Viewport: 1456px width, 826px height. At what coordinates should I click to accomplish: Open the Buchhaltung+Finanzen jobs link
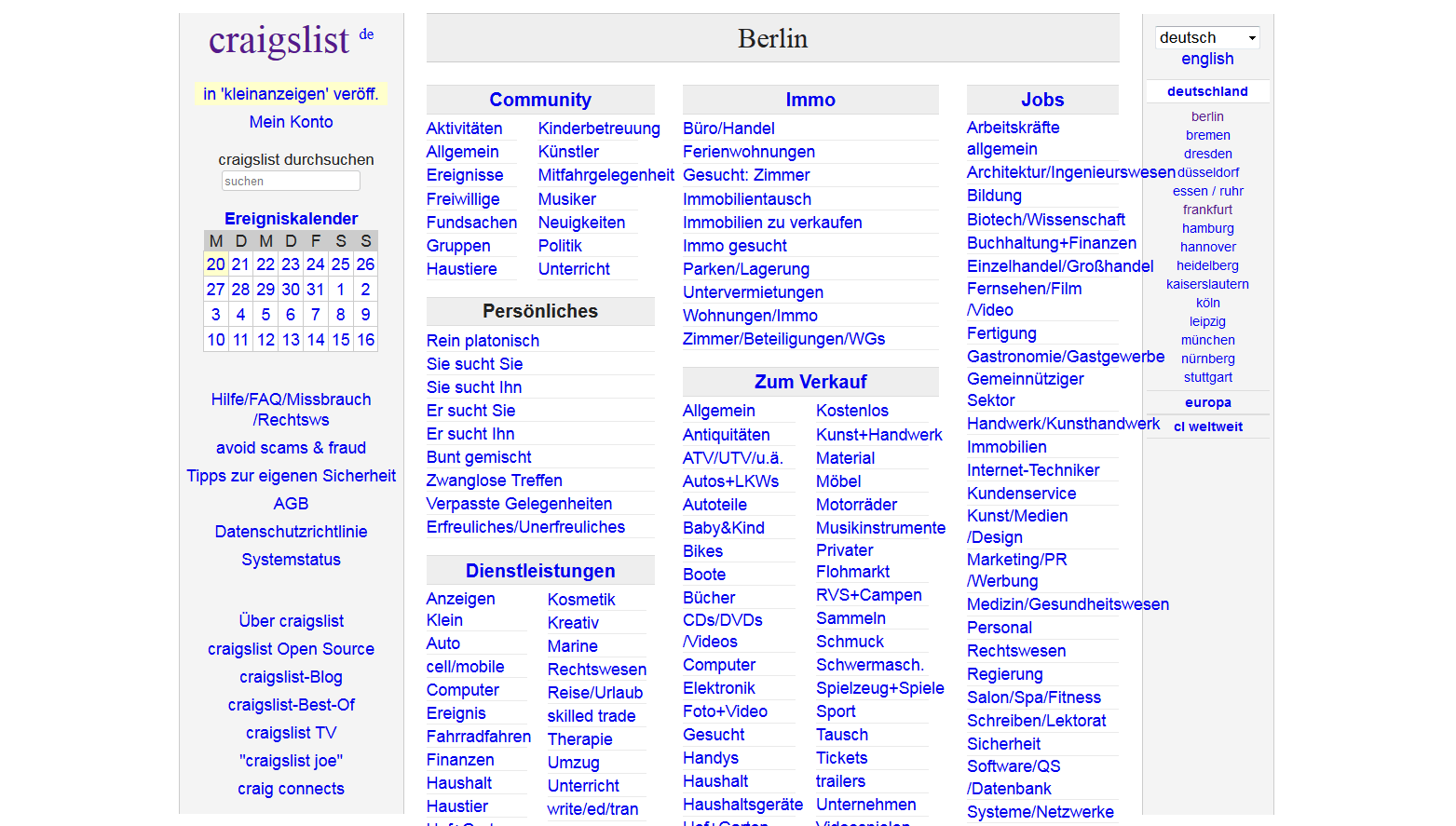pos(1052,243)
